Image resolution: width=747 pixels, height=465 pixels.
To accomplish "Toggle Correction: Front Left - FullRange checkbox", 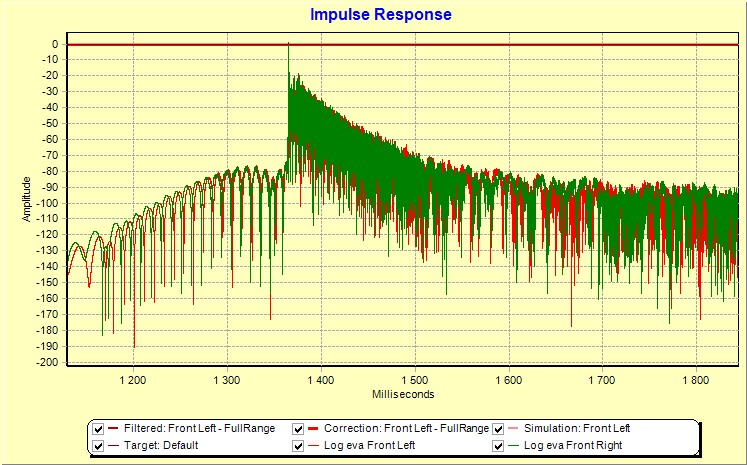I will (298, 429).
